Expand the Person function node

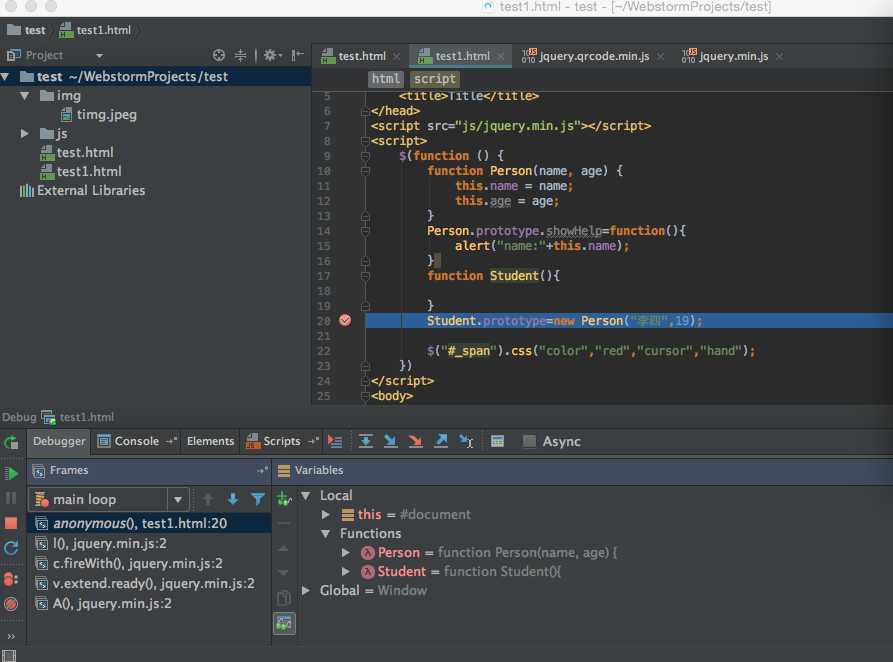pyautogui.click(x=346, y=553)
